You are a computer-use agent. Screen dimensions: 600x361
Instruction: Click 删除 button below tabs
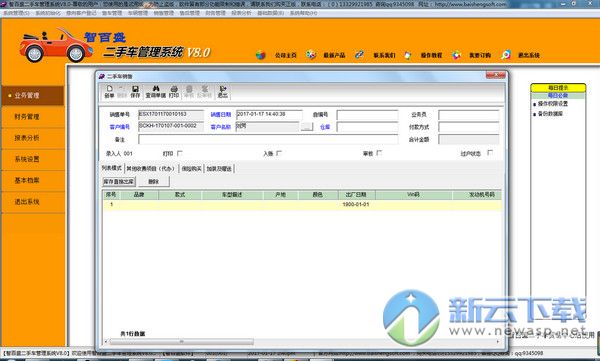tap(153, 181)
